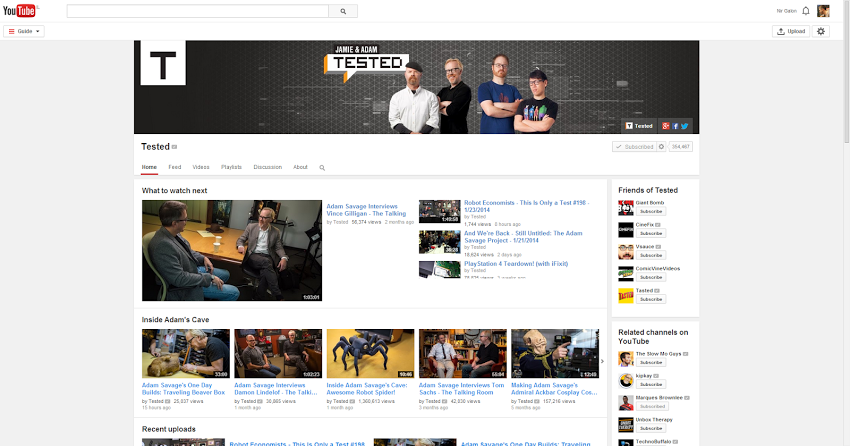The image size is (850, 446).
Task: Click the Tested link in banner
Action: (639, 126)
